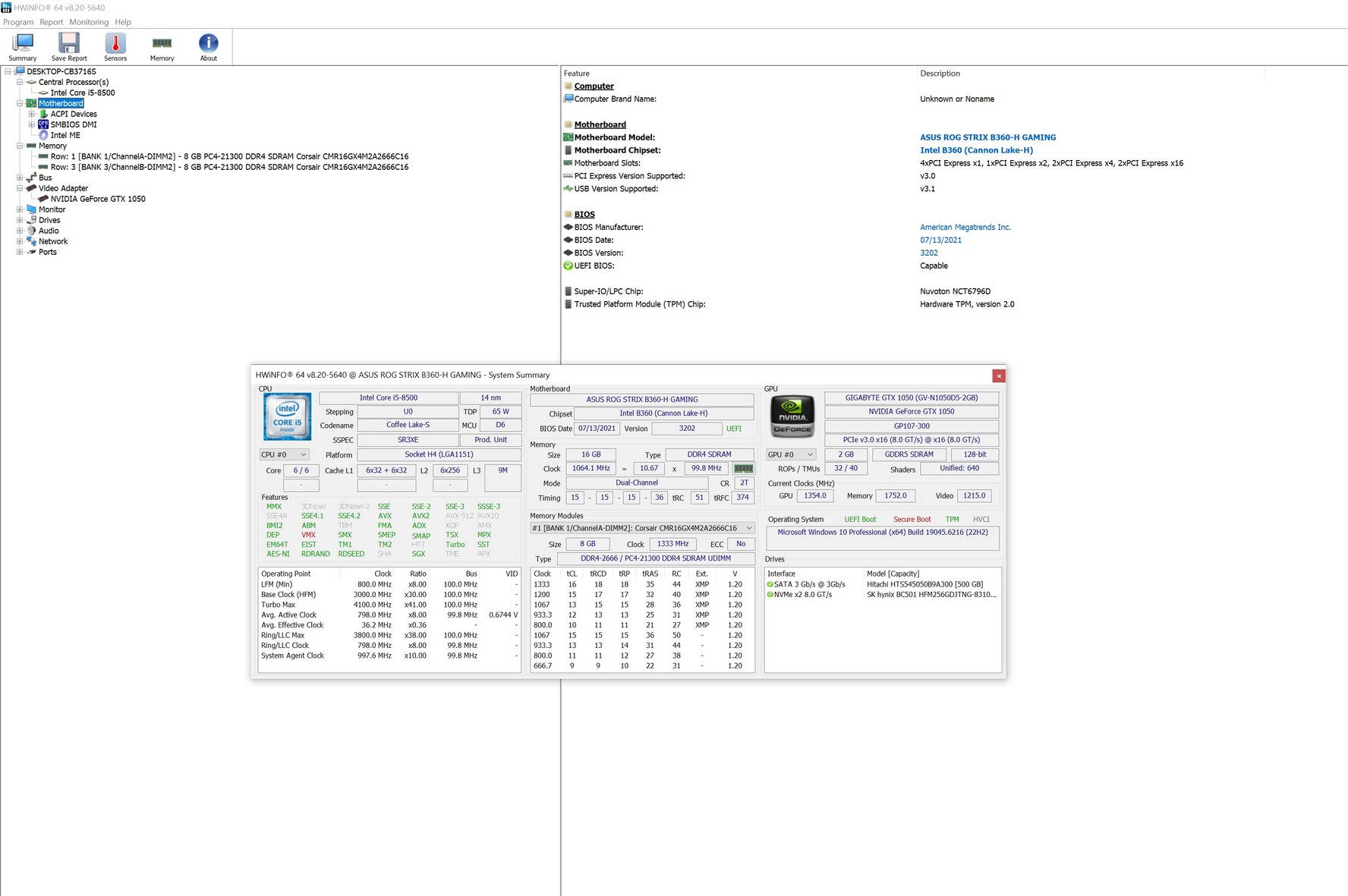
Task: Click the NVIDIA GeForce logo
Action: tap(792, 417)
